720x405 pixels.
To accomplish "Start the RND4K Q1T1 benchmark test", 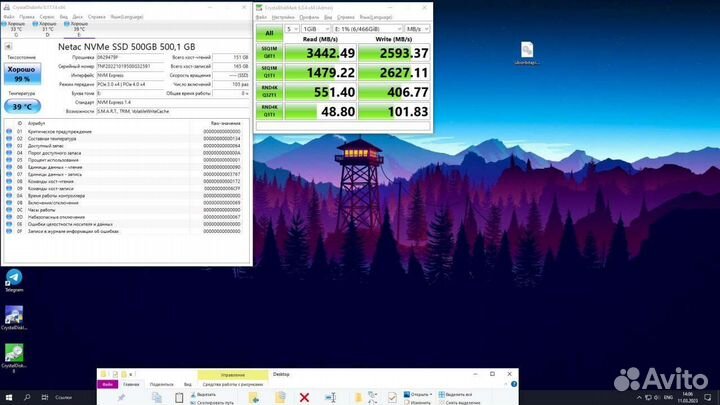I will point(269,111).
